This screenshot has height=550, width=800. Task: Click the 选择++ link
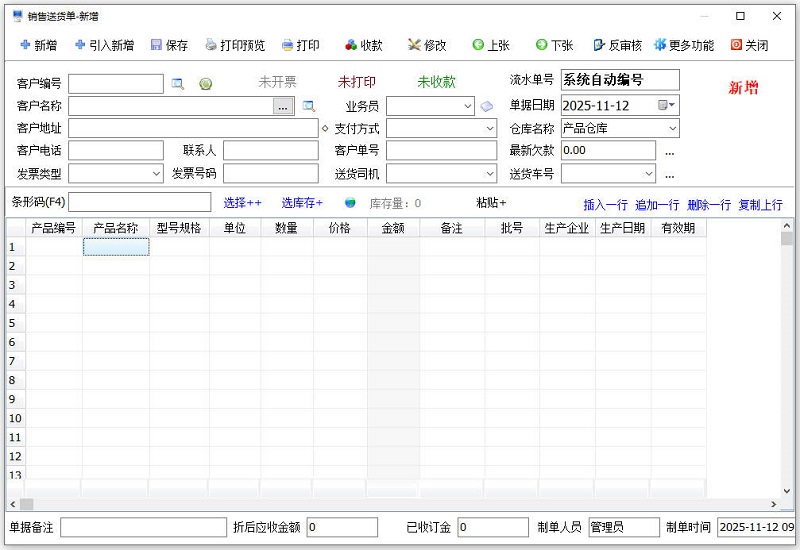pyautogui.click(x=243, y=203)
